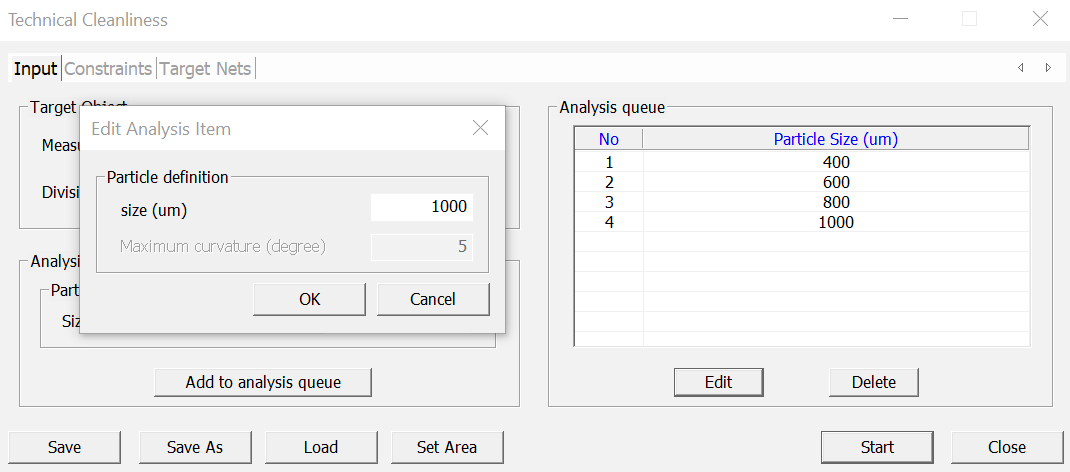Open the Target Nets tab
This screenshot has width=1070, height=472.
tap(205, 69)
